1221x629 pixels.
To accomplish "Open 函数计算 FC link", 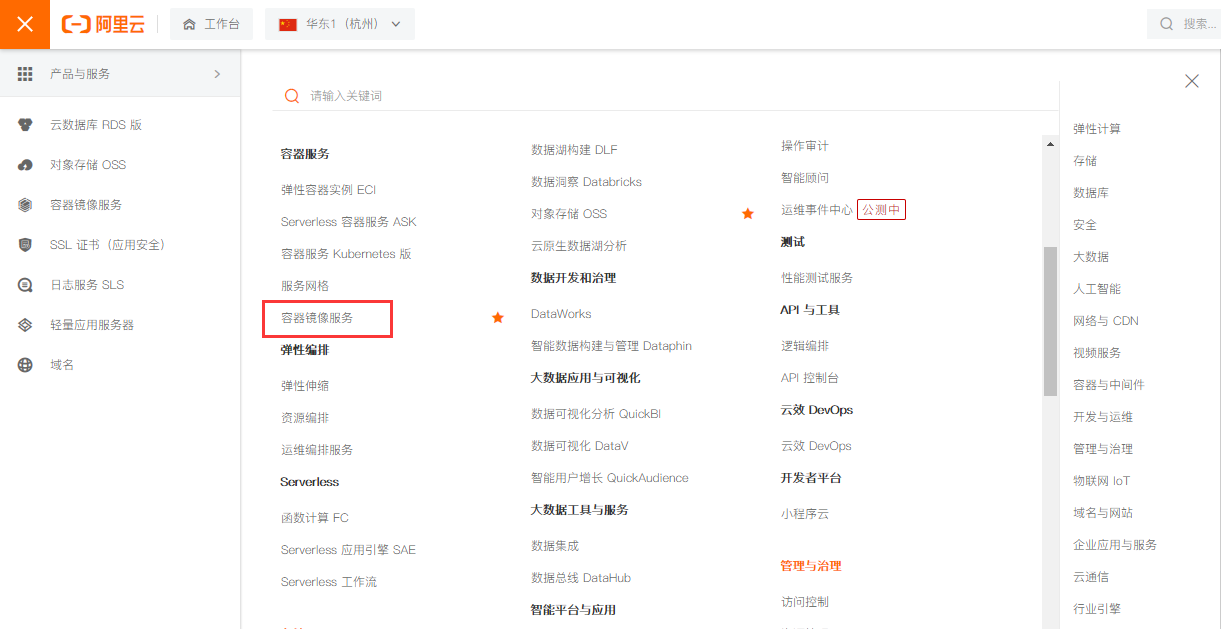I will tap(315, 518).
